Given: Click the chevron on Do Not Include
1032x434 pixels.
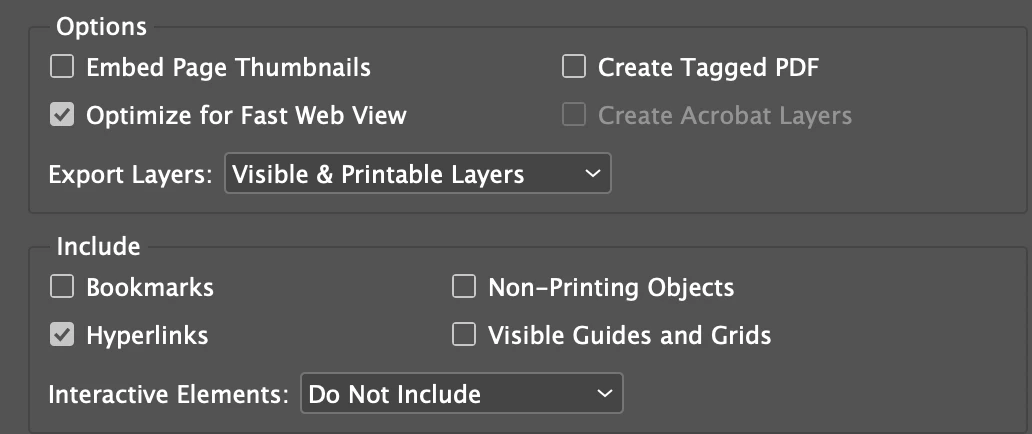Looking at the screenshot, I should tap(603, 394).
